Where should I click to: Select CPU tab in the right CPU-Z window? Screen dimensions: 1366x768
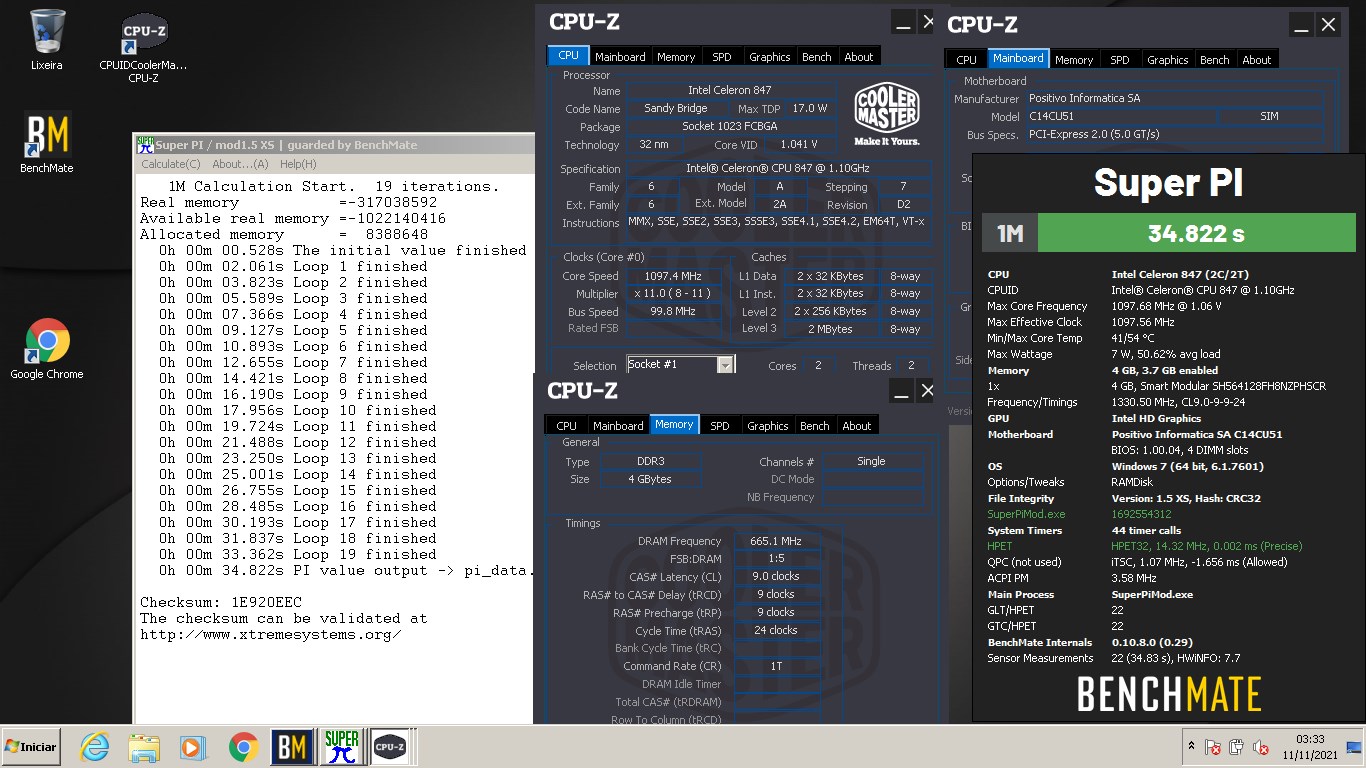pyautogui.click(x=966, y=60)
